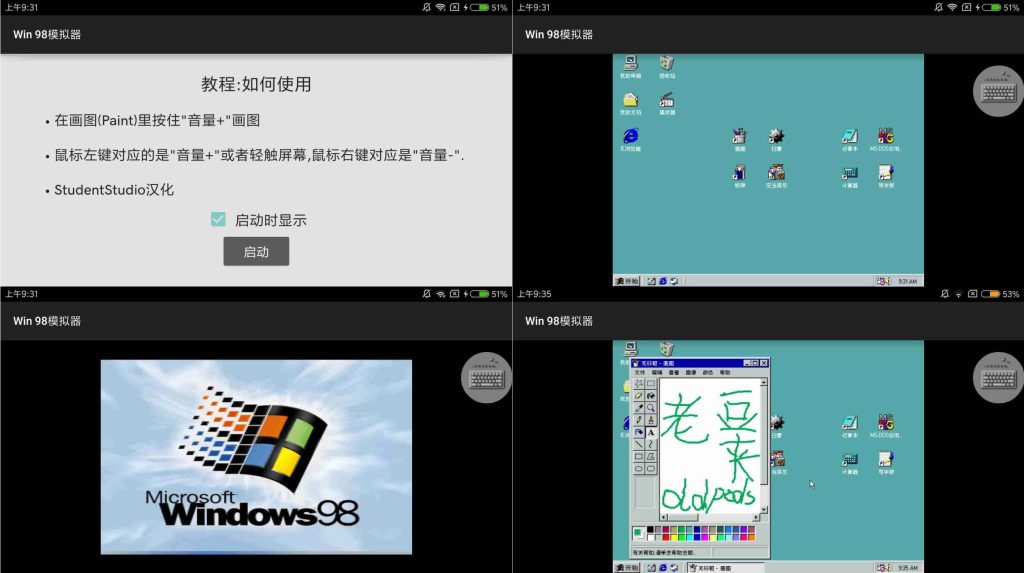Open the Recycle Bin on 9:31 AM desktop

pyautogui.click(x=666, y=65)
